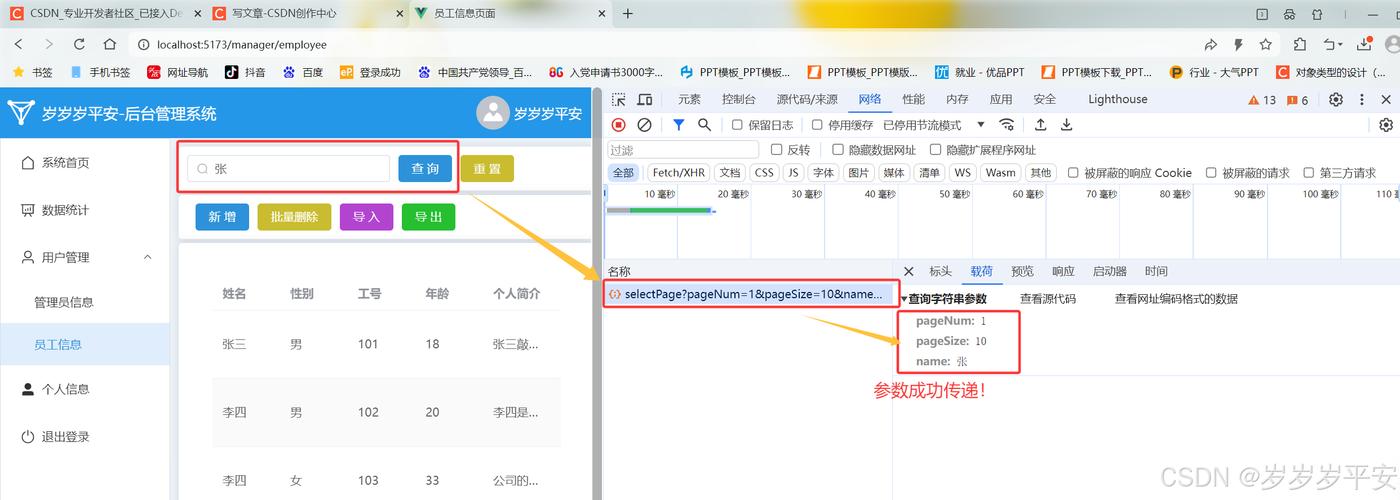This screenshot has width=1400, height=500.
Task: Reload the current page
Action: pos(79,44)
